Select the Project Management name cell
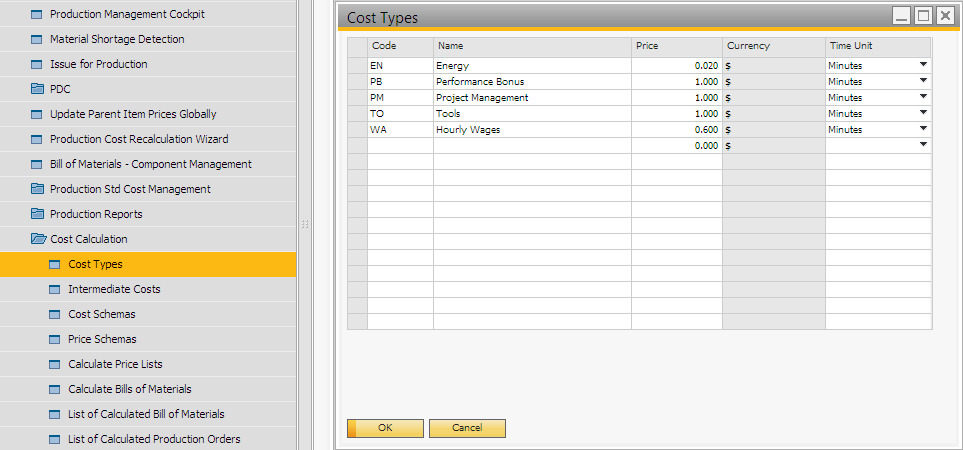The height and width of the screenshot is (450, 963). coord(531,97)
